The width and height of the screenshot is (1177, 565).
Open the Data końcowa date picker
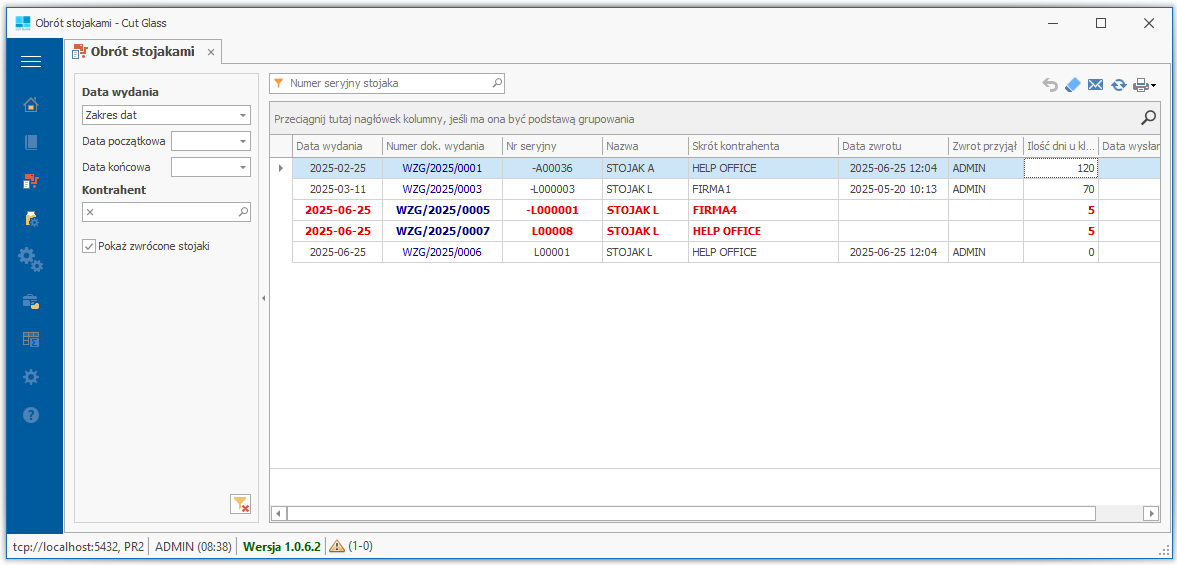242,167
